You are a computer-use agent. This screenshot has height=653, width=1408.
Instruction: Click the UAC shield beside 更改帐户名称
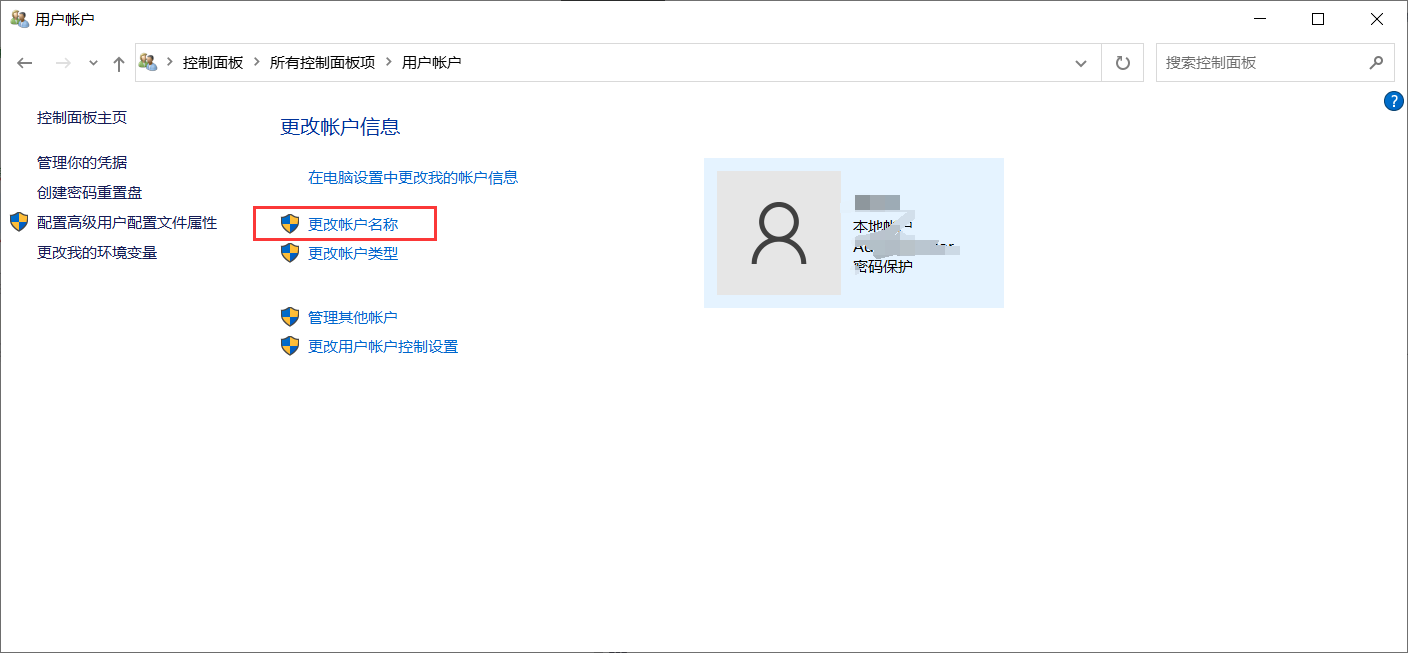tap(290, 224)
